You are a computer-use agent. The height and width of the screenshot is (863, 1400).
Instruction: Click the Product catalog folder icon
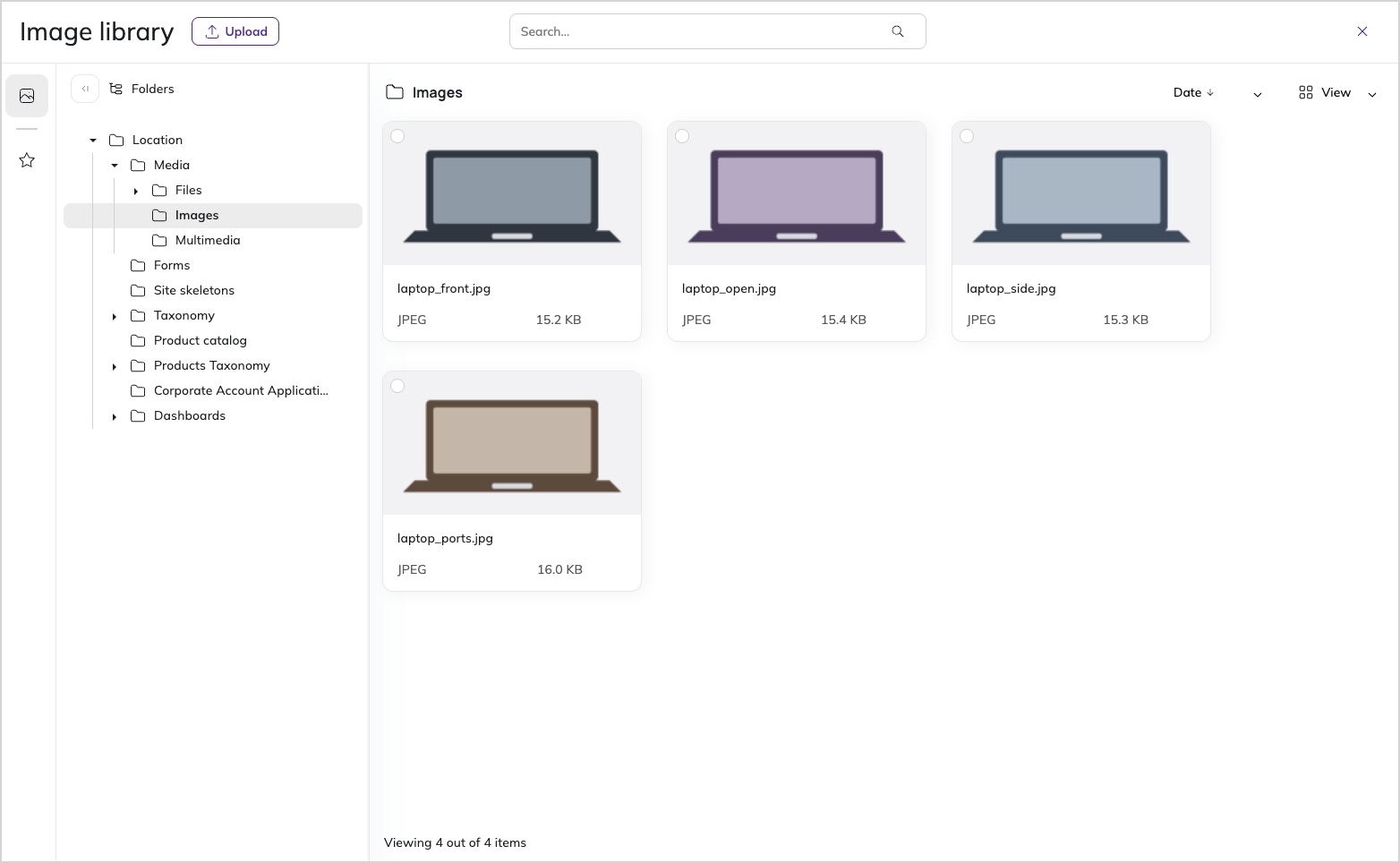point(138,340)
